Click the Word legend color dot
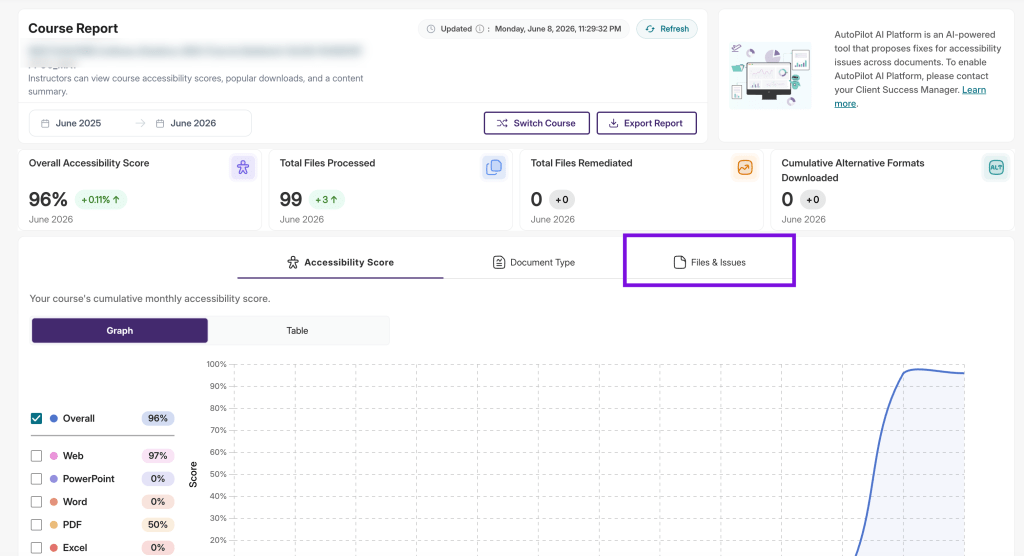The image size is (1024, 556). pyautogui.click(x=54, y=502)
